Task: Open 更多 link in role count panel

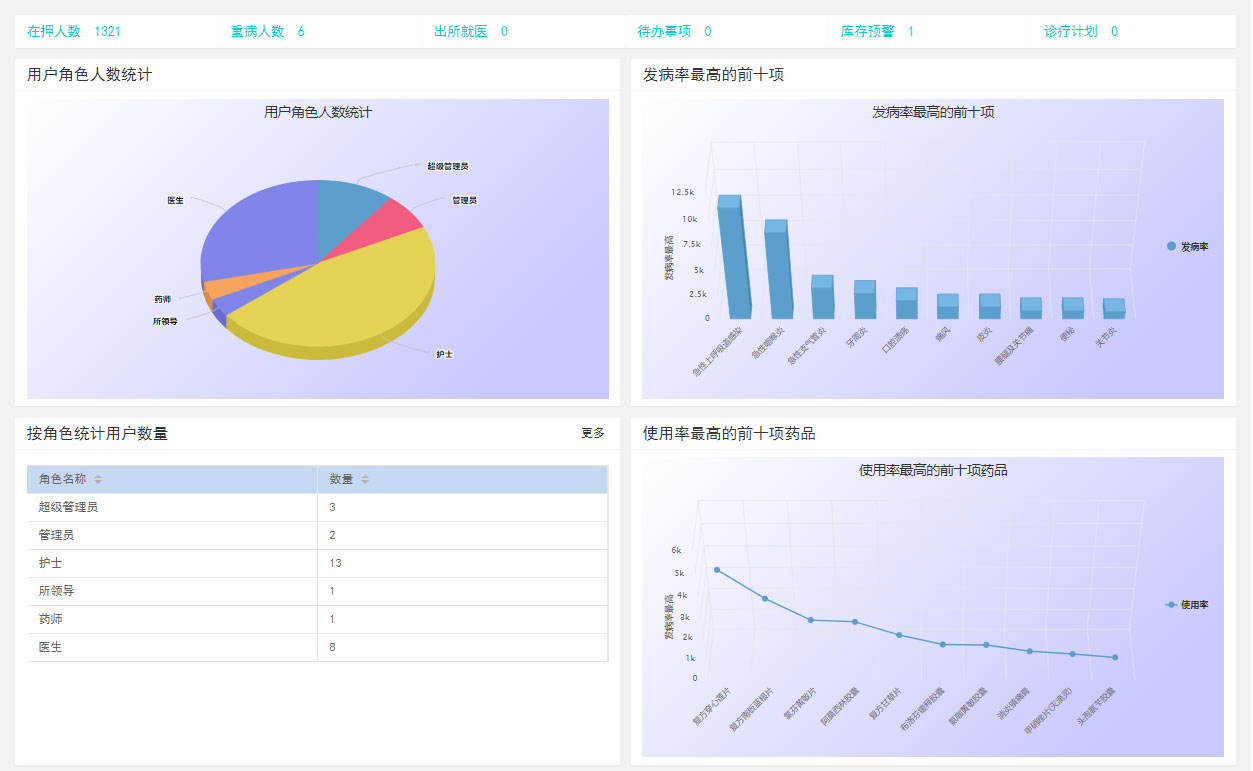Action: click(x=593, y=433)
